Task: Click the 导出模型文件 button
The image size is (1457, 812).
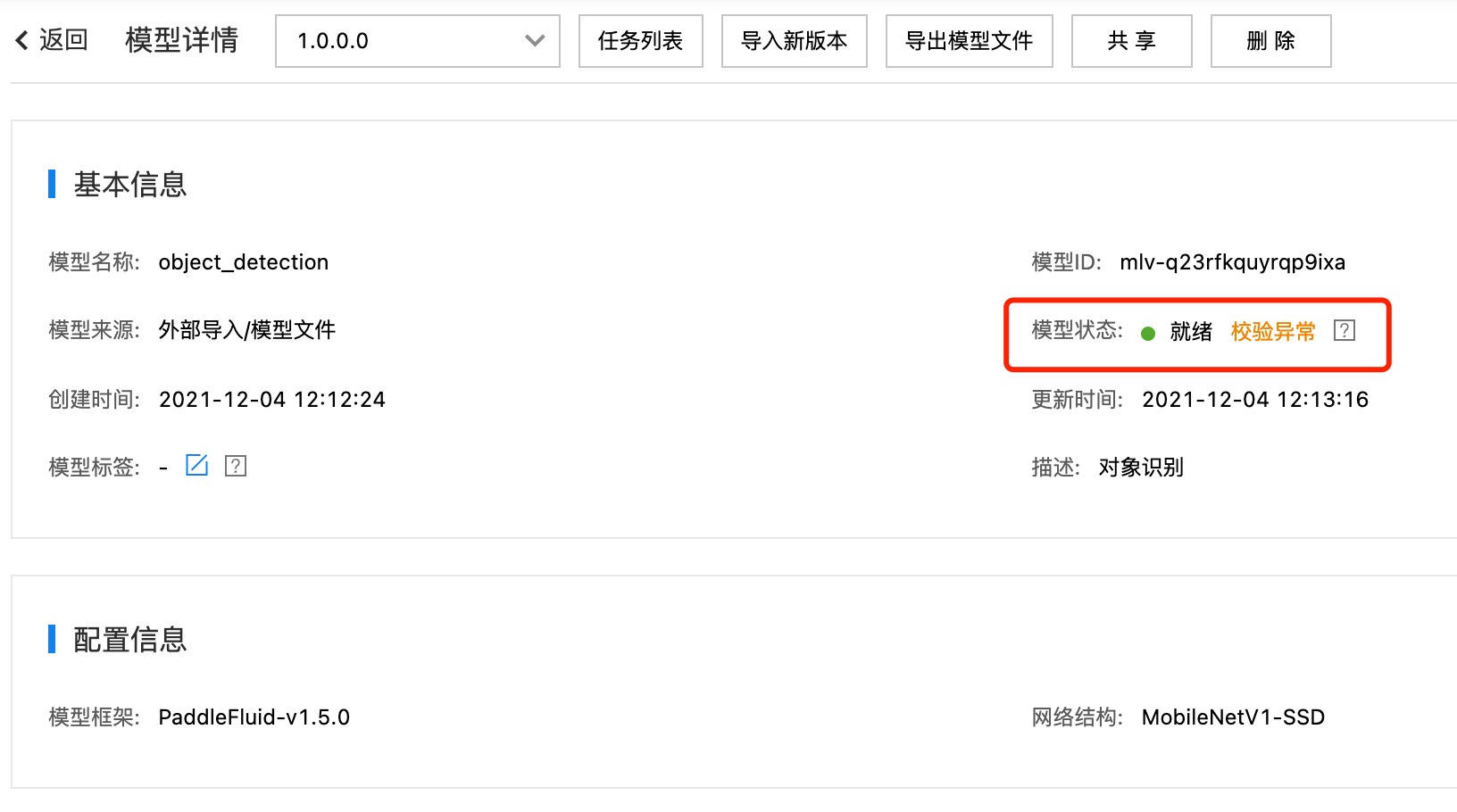Action: point(970,41)
